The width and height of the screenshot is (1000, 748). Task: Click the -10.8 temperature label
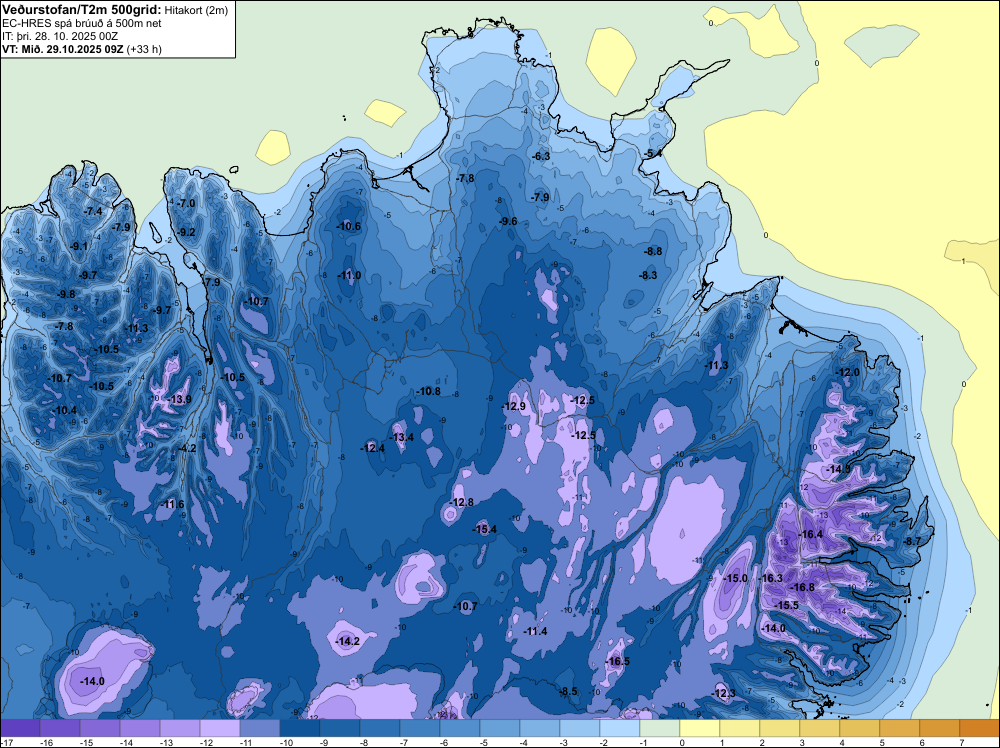(428, 391)
